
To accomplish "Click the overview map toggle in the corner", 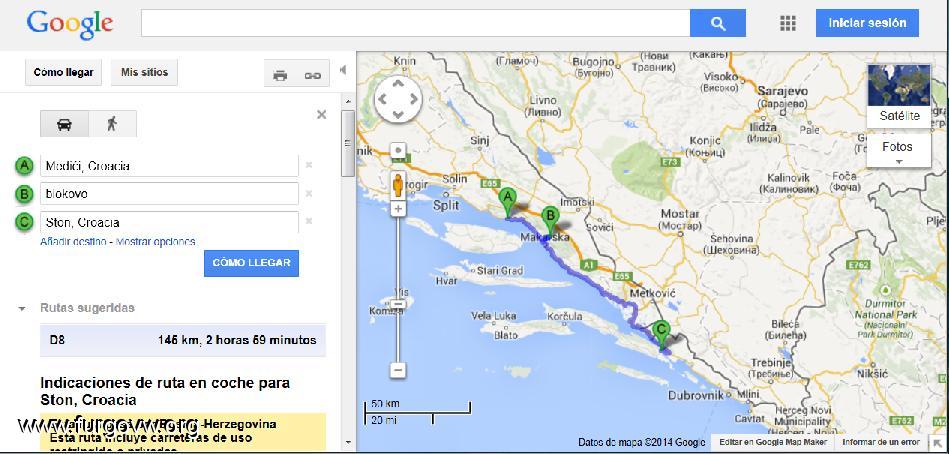I will pyautogui.click(x=936, y=443).
